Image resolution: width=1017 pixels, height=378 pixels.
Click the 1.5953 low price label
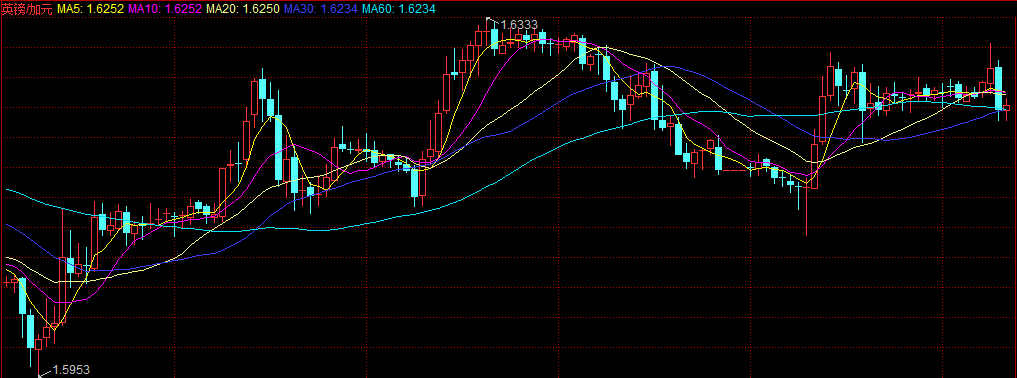[71, 370]
